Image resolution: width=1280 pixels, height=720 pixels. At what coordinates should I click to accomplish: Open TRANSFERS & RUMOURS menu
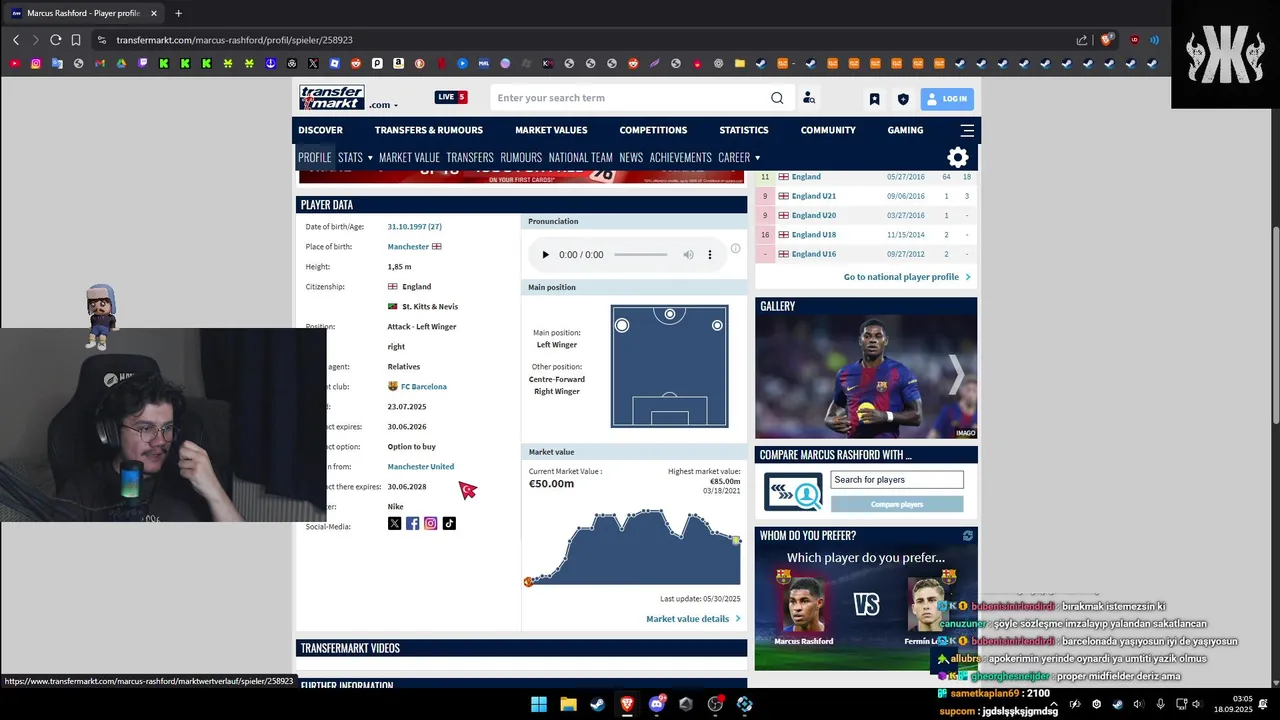coord(429,130)
